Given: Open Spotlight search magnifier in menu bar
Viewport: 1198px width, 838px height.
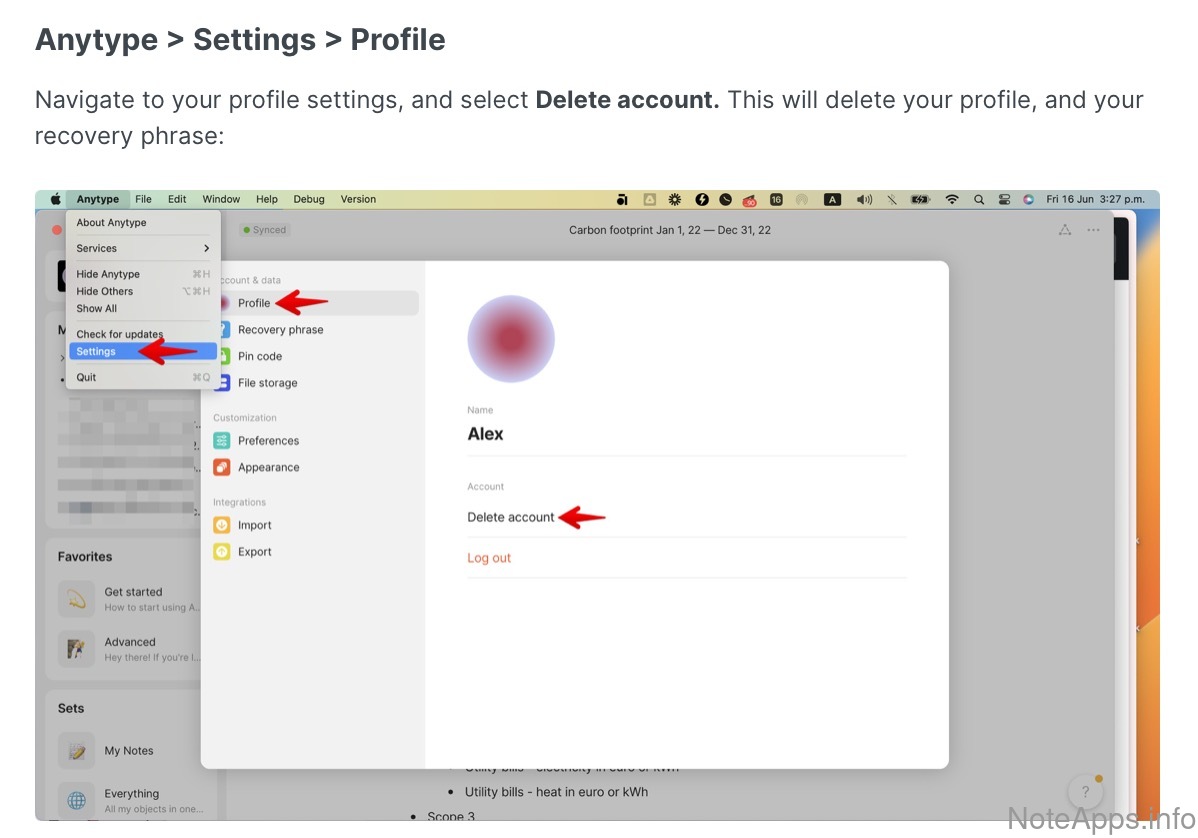Looking at the screenshot, I should 978,200.
